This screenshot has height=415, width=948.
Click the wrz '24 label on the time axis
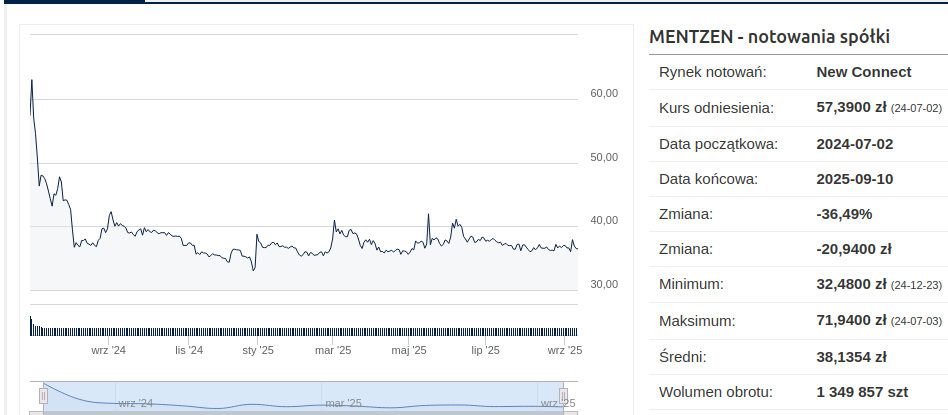tap(108, 350)
